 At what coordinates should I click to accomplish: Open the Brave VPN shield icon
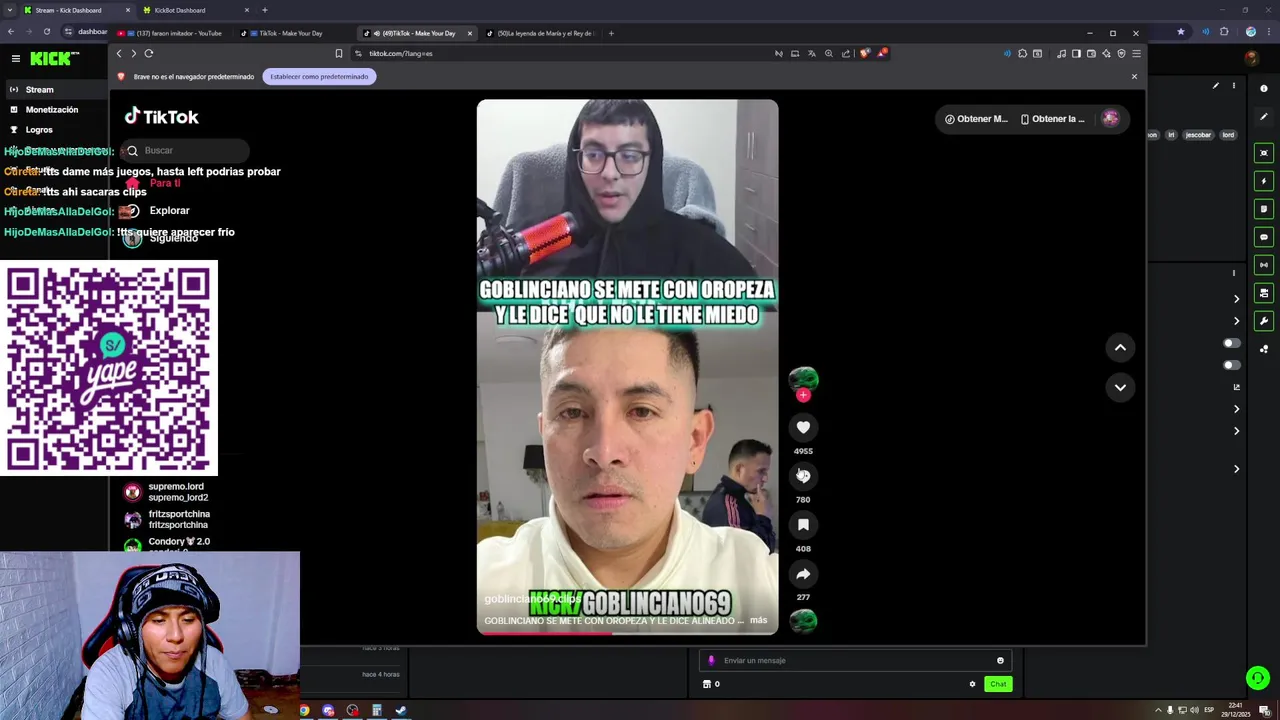[x=1121, y=53]
